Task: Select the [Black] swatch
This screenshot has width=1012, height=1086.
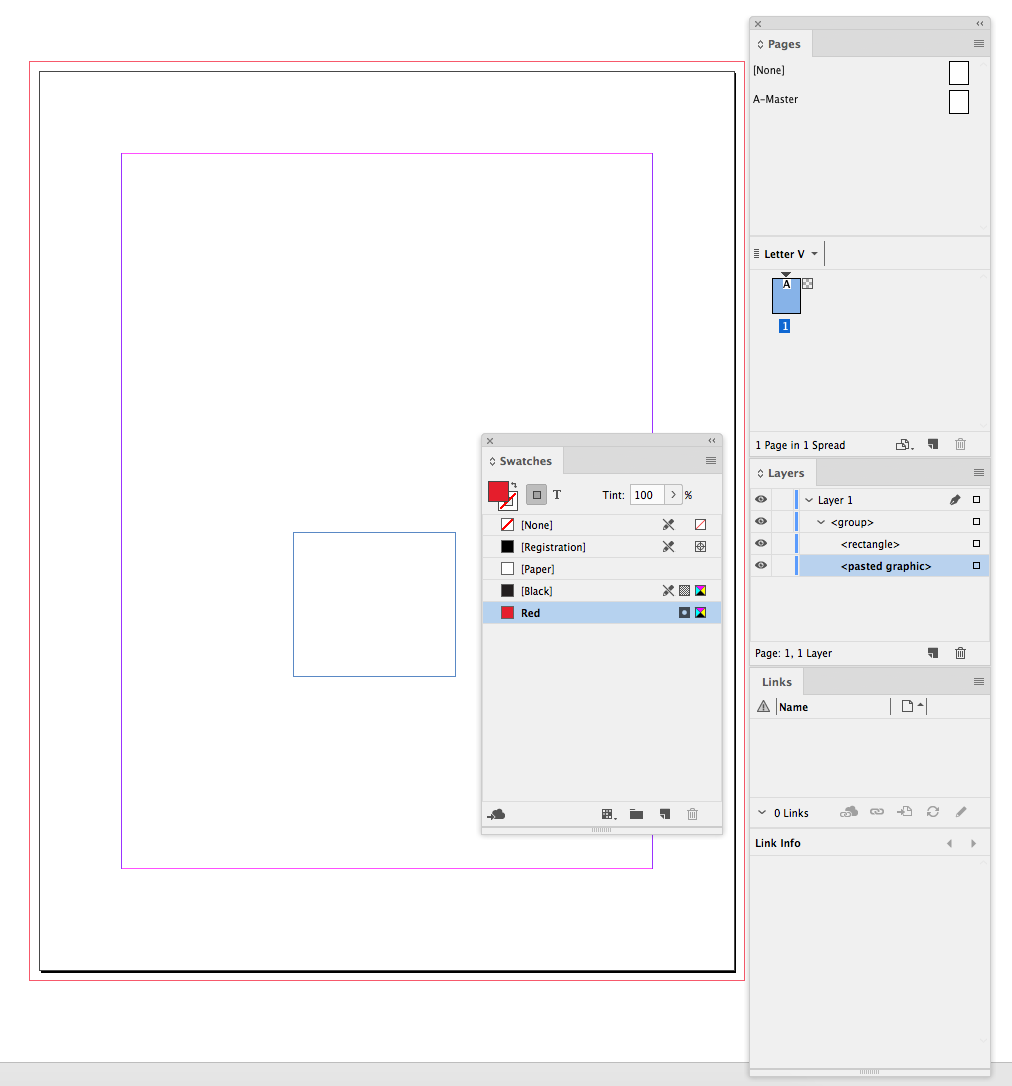Action: 538,590
